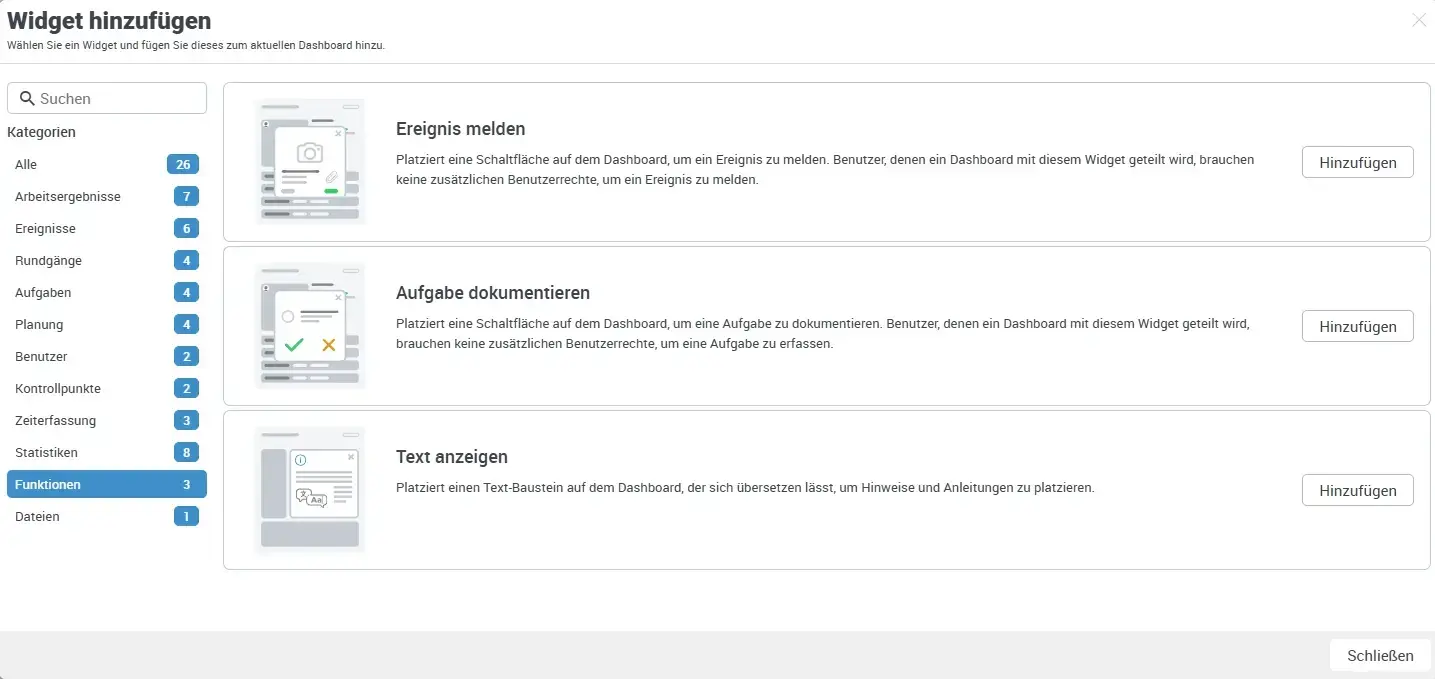Add the Text anzeigen widget via Hinzufügen

(x=1357, y=490)
